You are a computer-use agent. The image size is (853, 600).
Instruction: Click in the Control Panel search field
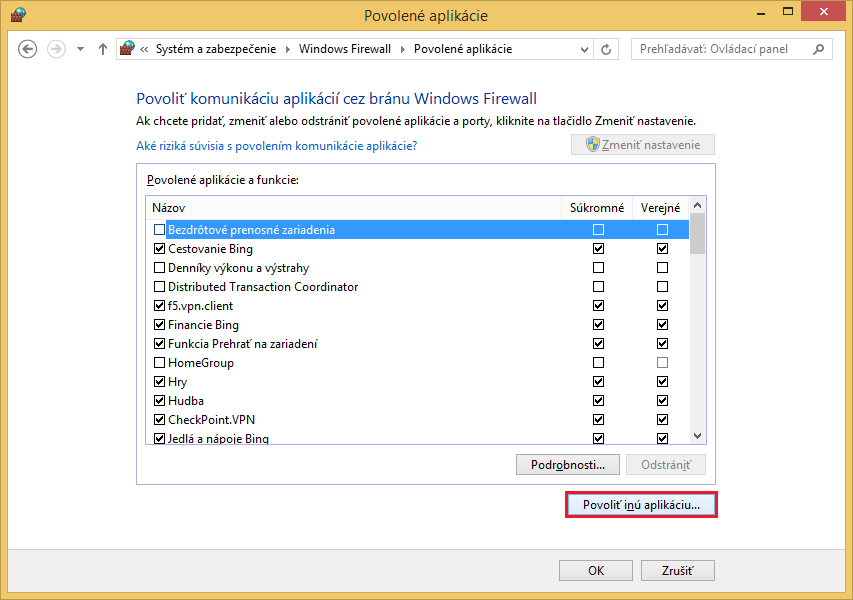(720, 49)
